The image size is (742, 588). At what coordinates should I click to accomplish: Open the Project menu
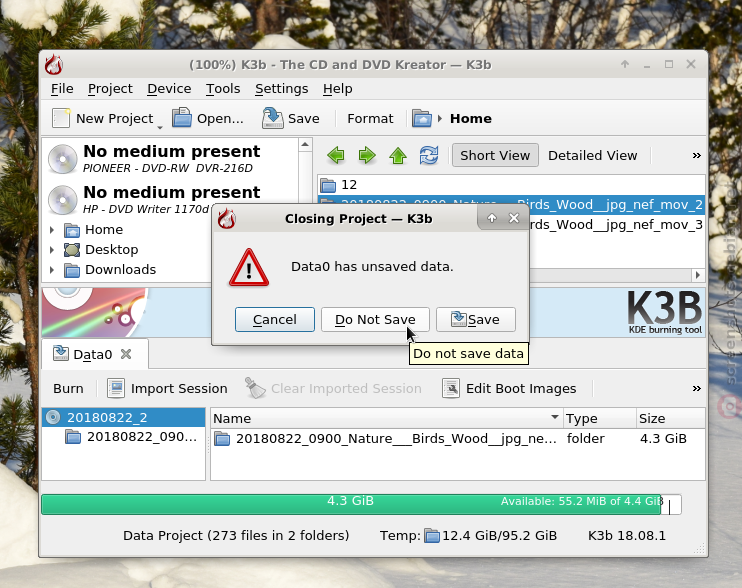coord(110,88)
